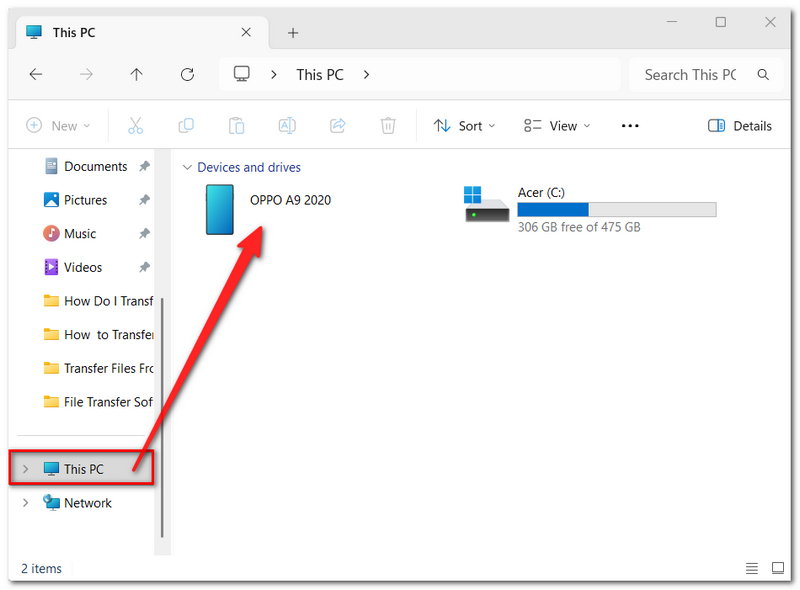Open Pictures in the sidebar
Viewport: 800px width, 590px height.
point(85,200)
